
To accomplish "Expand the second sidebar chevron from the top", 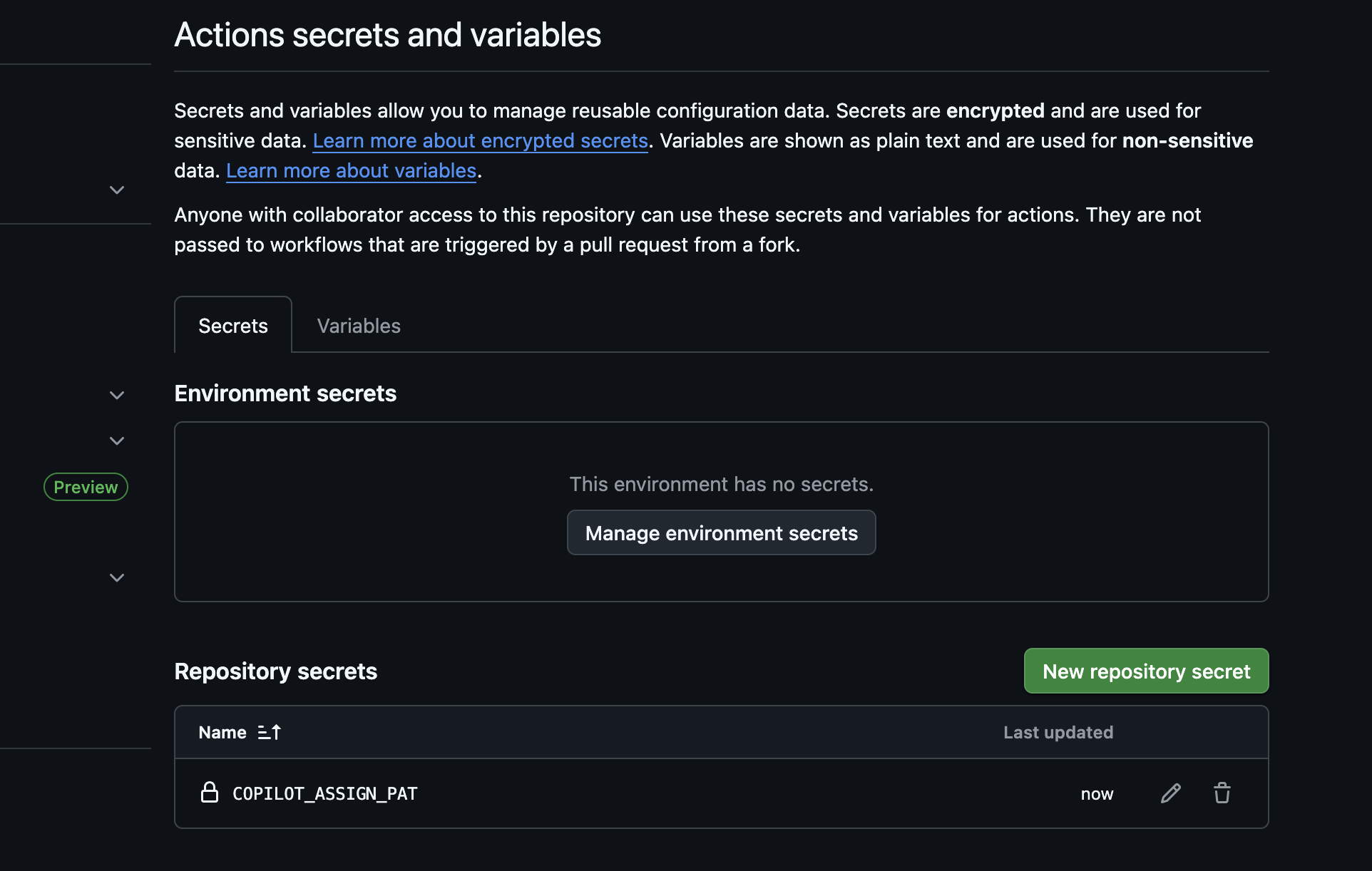I will 116,395.
